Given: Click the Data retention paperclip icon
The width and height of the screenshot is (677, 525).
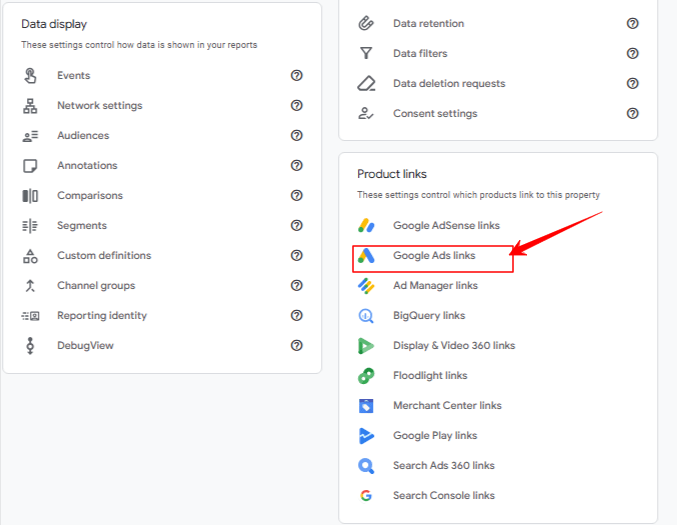Looking at the screenshot, I should [x=366, y=23].
